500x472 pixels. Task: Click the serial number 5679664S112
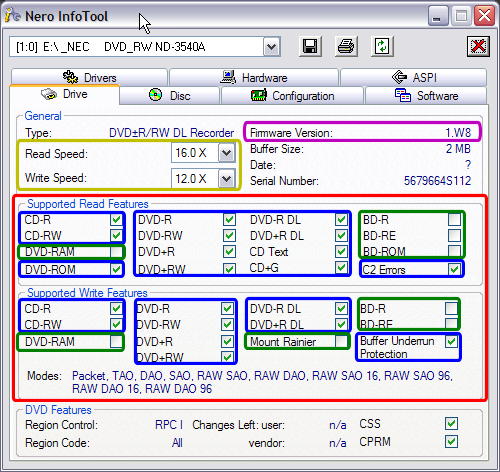tap(437, 181)
